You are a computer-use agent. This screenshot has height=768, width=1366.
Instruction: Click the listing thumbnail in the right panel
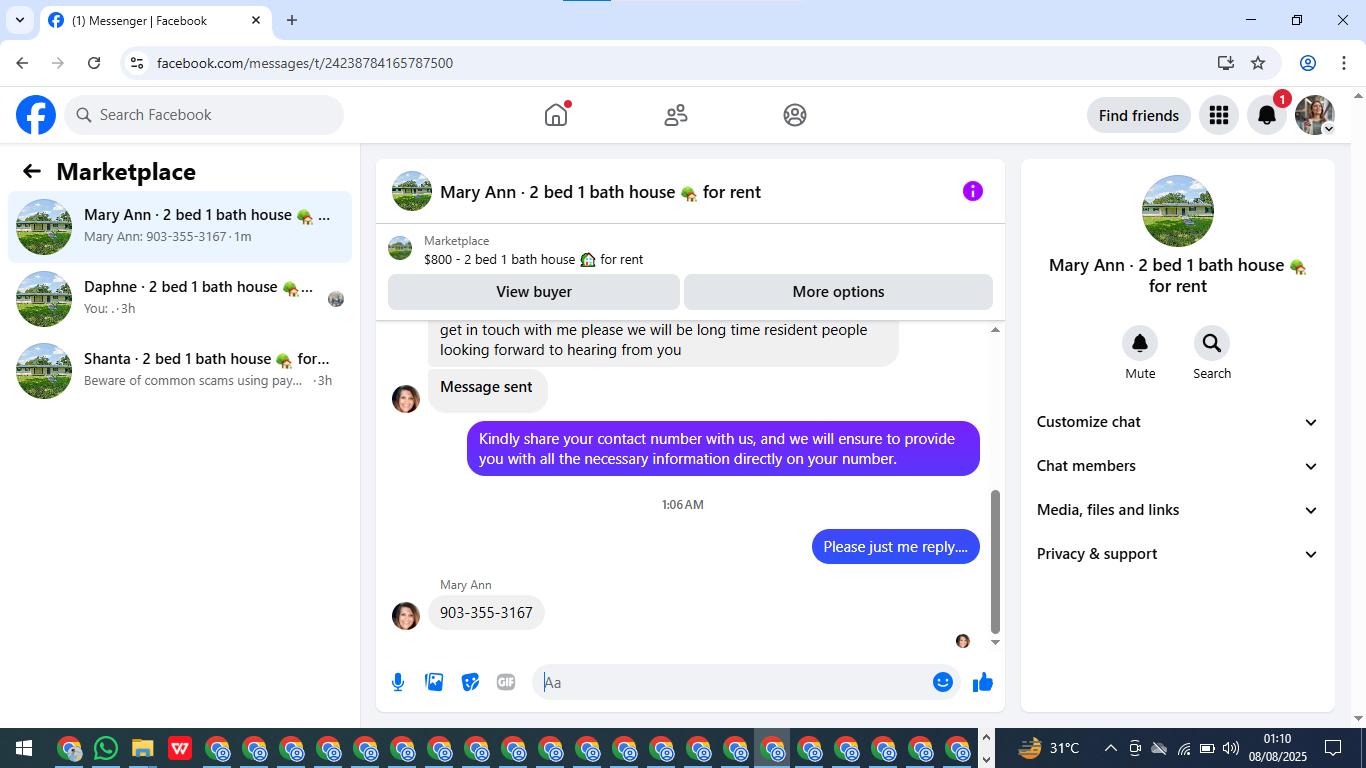point(1178,211)
